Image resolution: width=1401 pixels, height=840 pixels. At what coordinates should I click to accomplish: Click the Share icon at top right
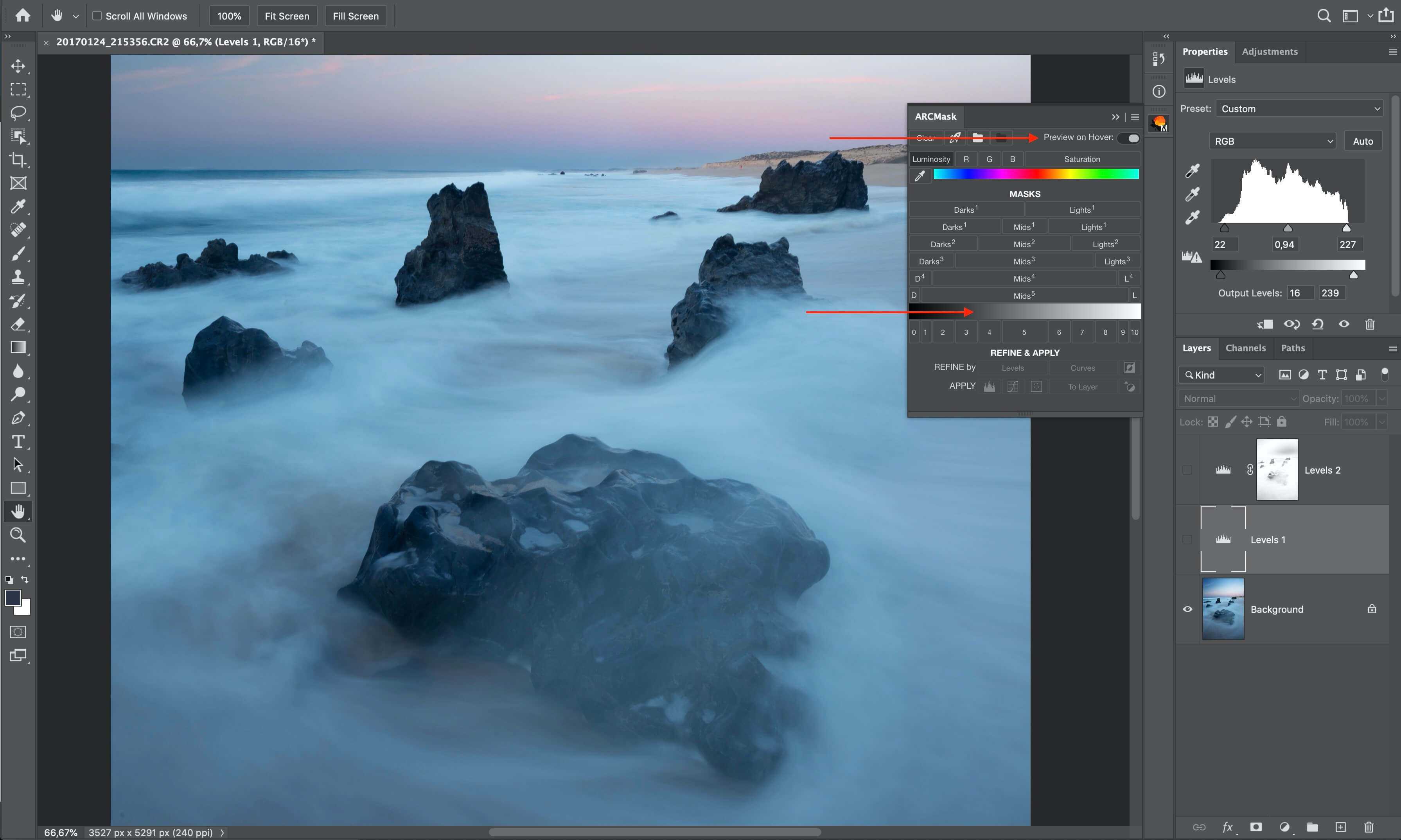[1386, 15]
